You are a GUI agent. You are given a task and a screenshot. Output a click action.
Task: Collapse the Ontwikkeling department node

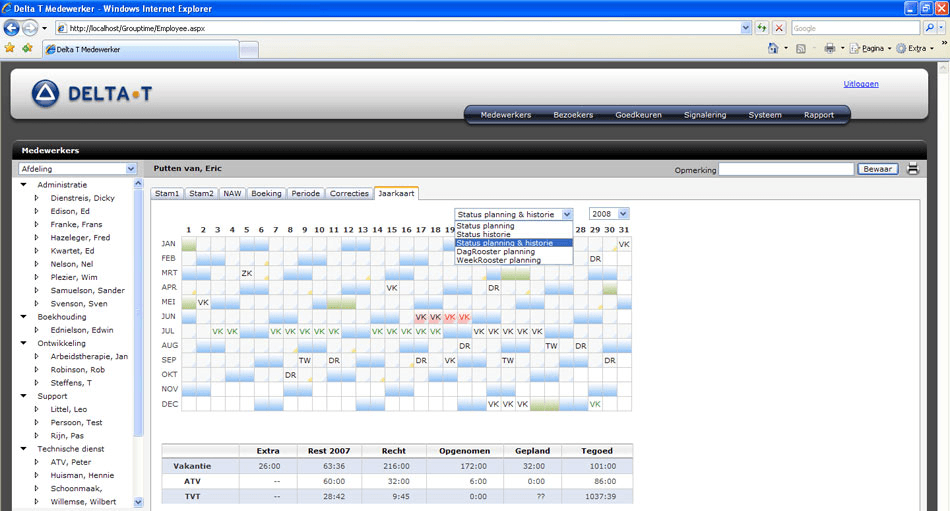(24, 343)
